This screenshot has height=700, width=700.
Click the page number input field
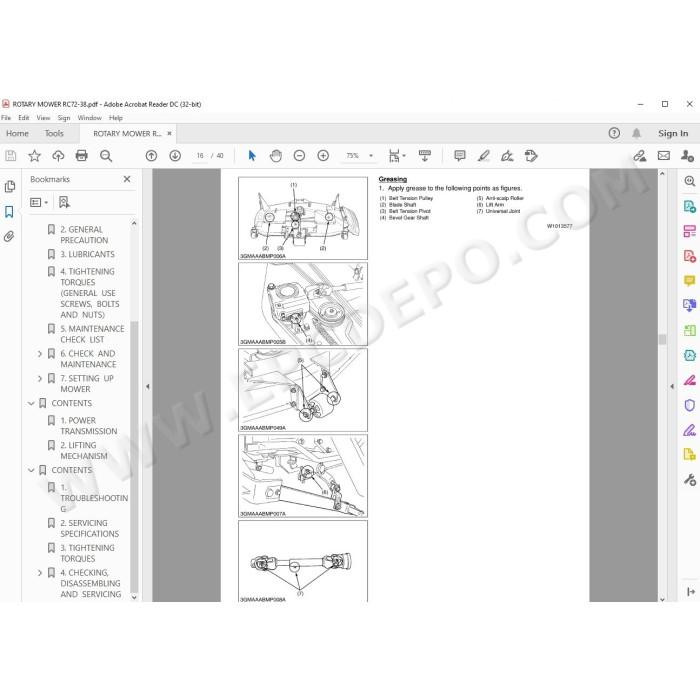pyautogui.click(x=200, y=156)
